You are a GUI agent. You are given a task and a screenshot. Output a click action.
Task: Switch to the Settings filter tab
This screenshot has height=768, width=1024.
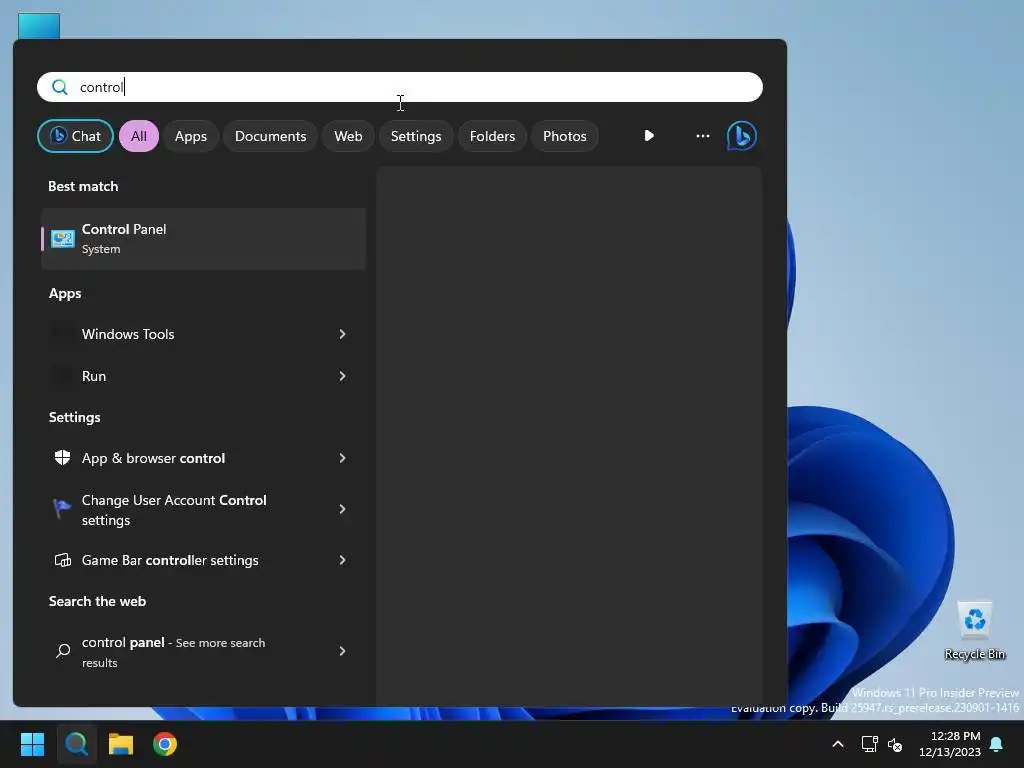click(416, 136)
